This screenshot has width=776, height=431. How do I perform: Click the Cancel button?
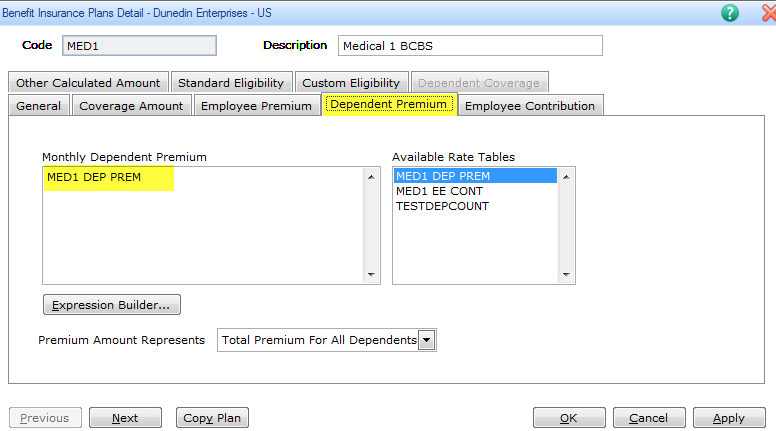tap(649, 418)
